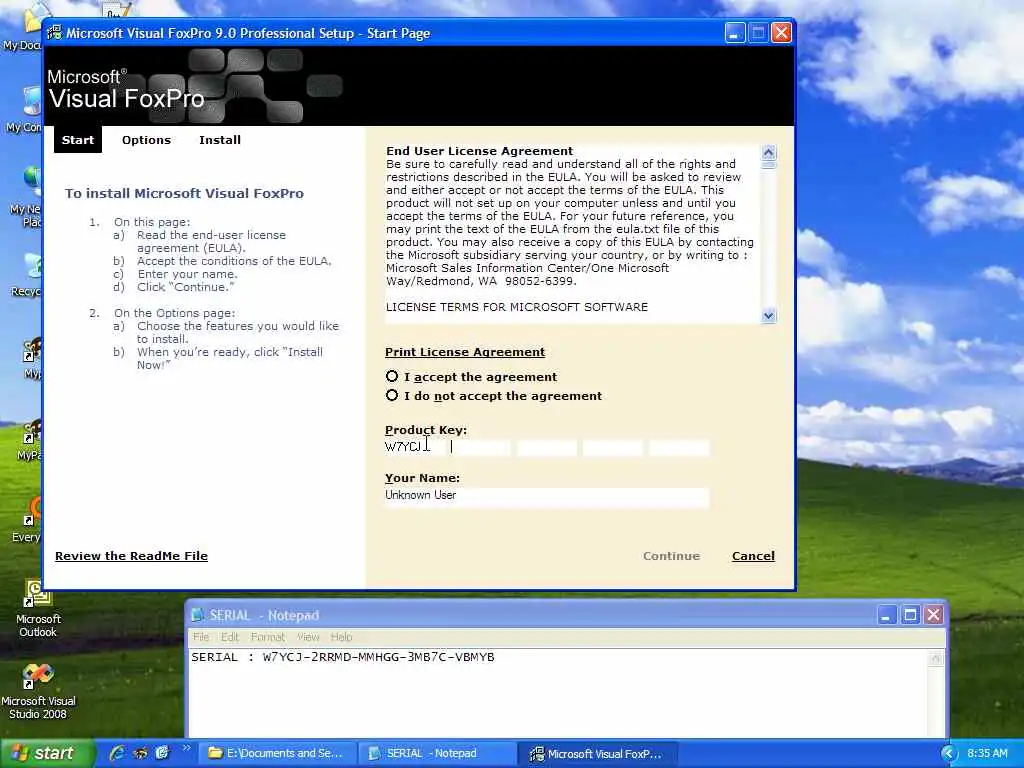The width and height of the screenshot is (1024, 768).
Task: Click the serial key text in Notepad
Action: pos(378,657)
